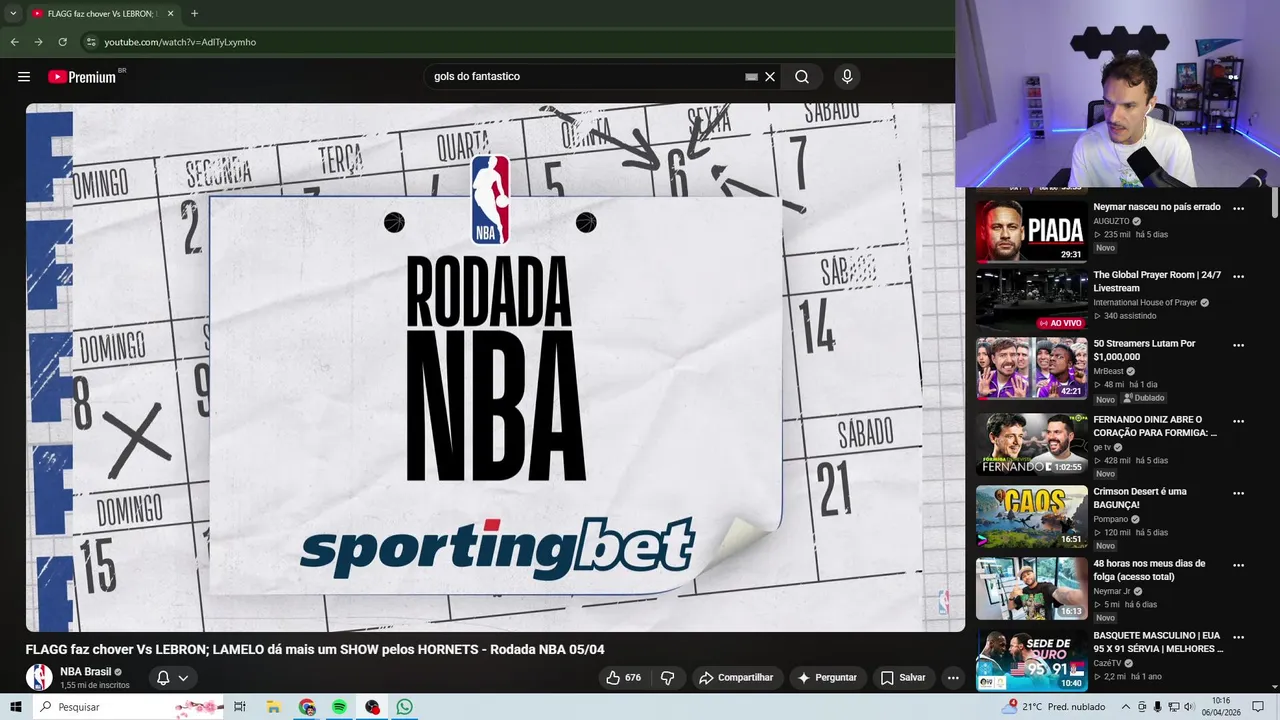Image resolution: width=1280 pixels, height=720 pixels.
Task: Click the address bar URL
Action: click(180, 42)
